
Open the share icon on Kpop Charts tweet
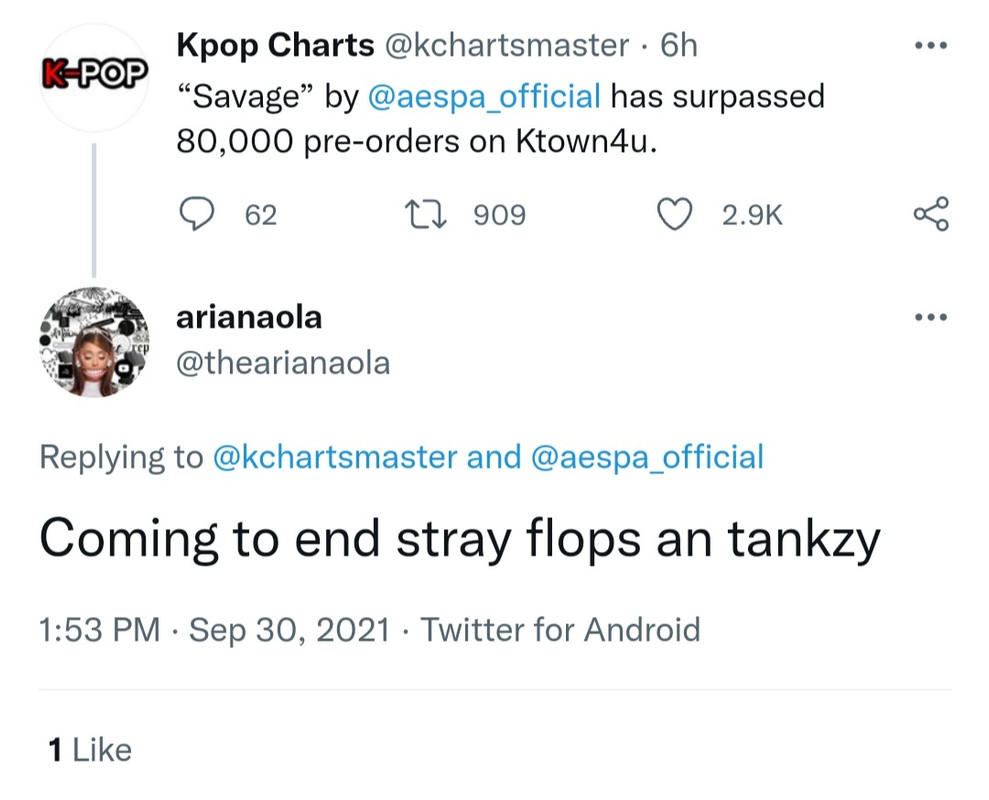coord(931,213)
